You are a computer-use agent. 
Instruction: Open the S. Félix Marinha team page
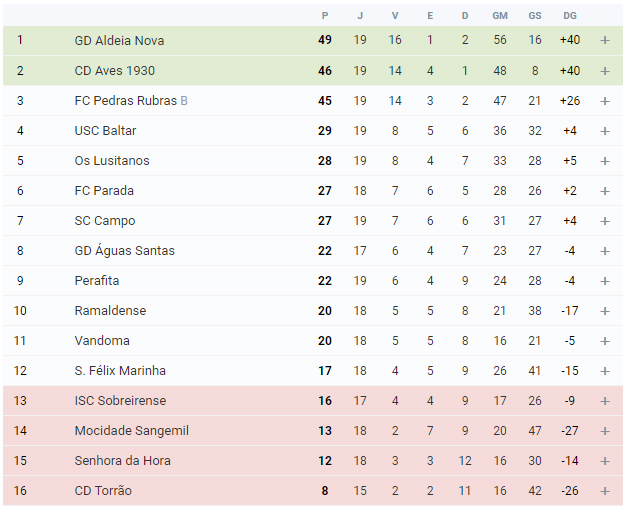point(120,371)
